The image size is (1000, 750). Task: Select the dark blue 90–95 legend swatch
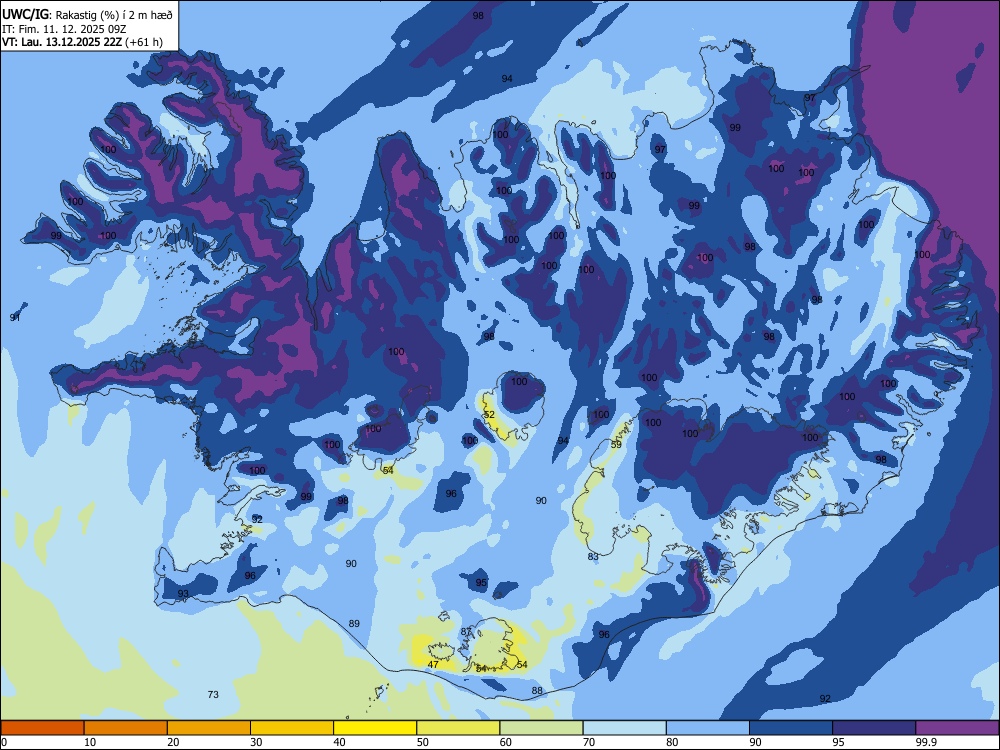pyautogui.click(x=791, y=728)
